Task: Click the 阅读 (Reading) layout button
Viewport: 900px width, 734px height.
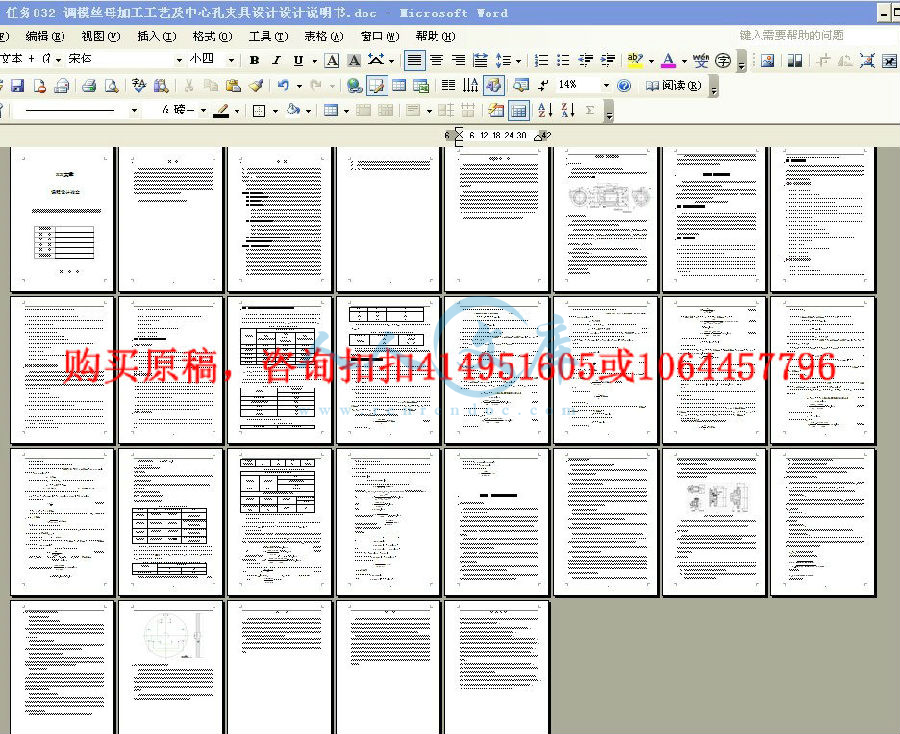Action: point(673,86)
